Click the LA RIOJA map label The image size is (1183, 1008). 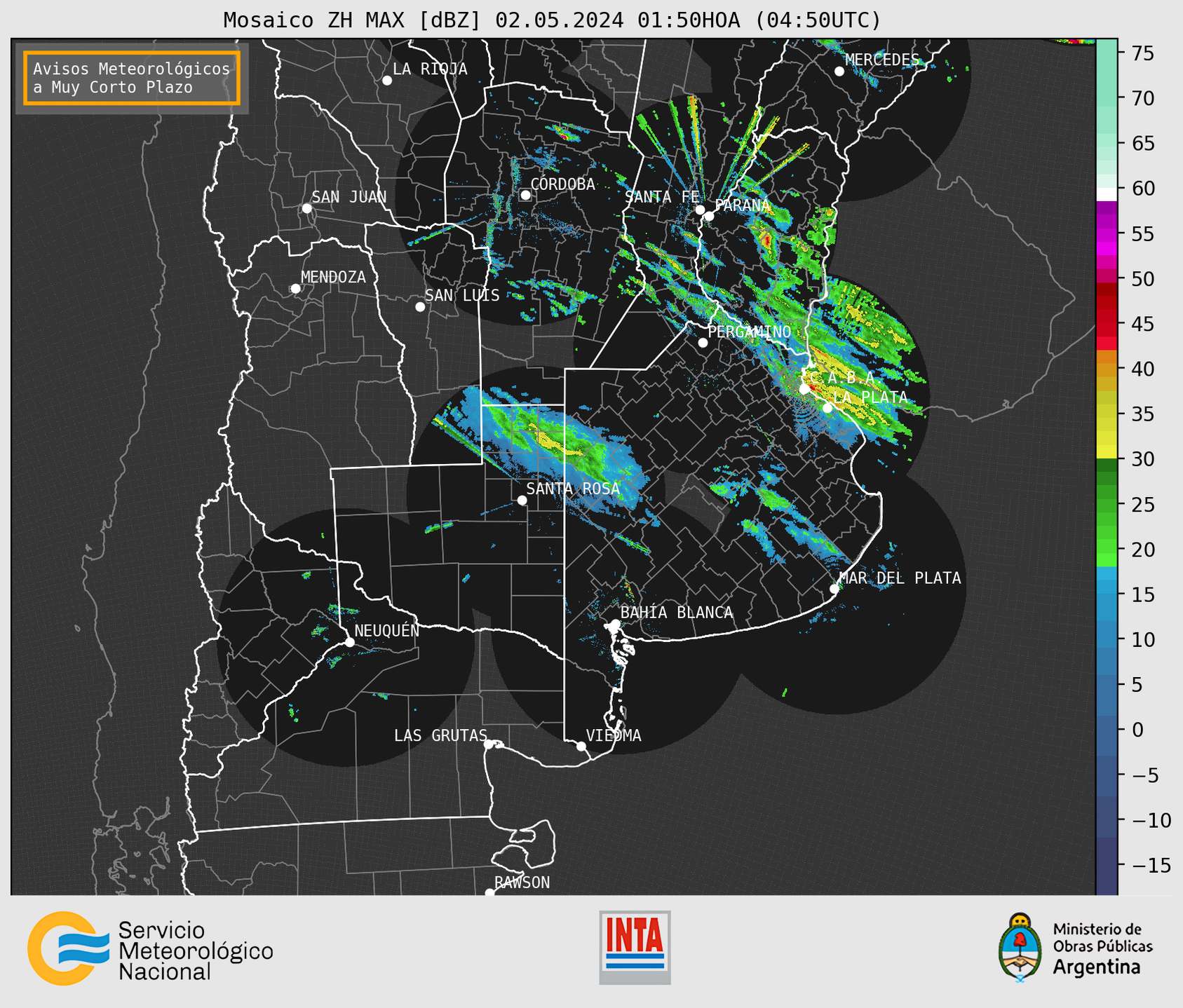tap(430, 69)
